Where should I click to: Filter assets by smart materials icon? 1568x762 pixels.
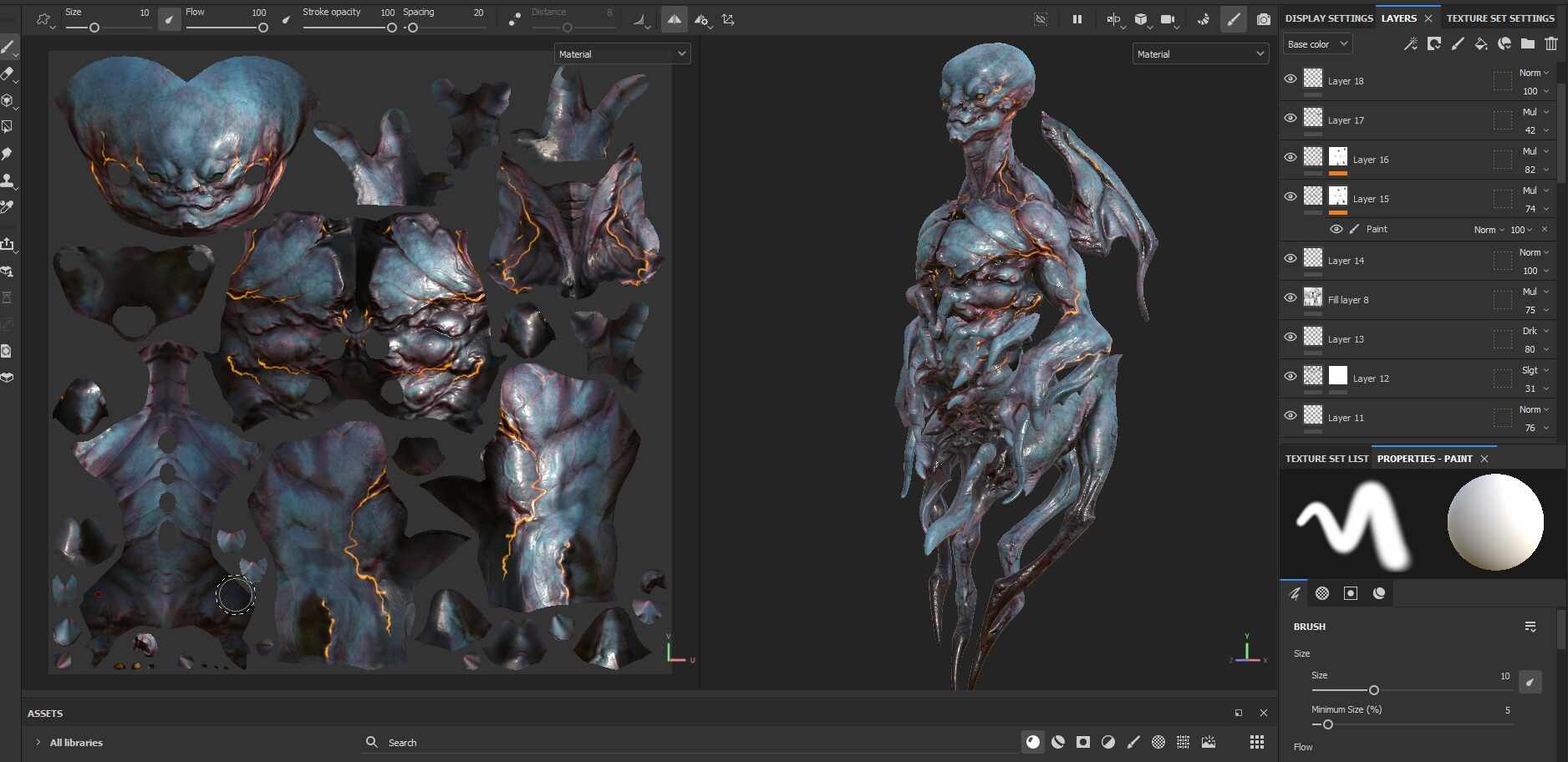(x=1058, y=742)
